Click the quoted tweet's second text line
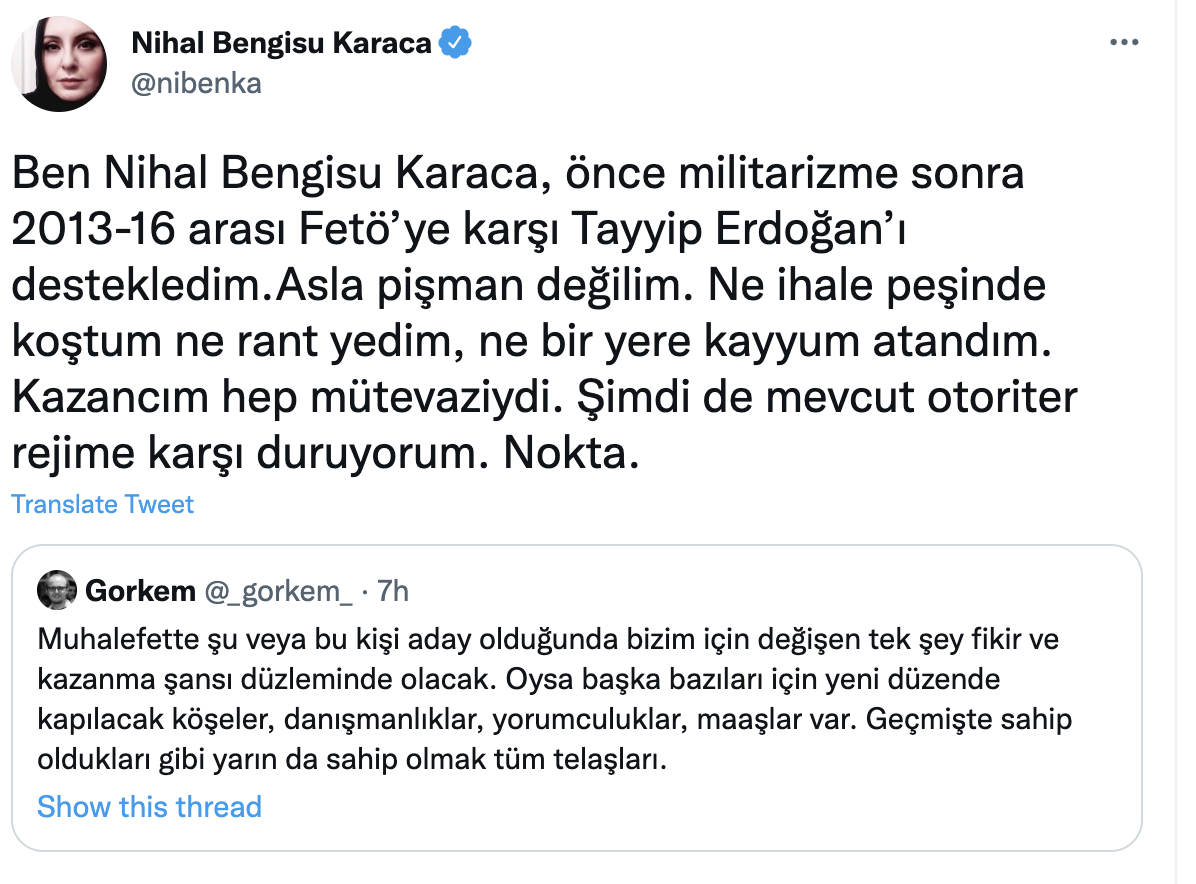 (x=520, y=679)
